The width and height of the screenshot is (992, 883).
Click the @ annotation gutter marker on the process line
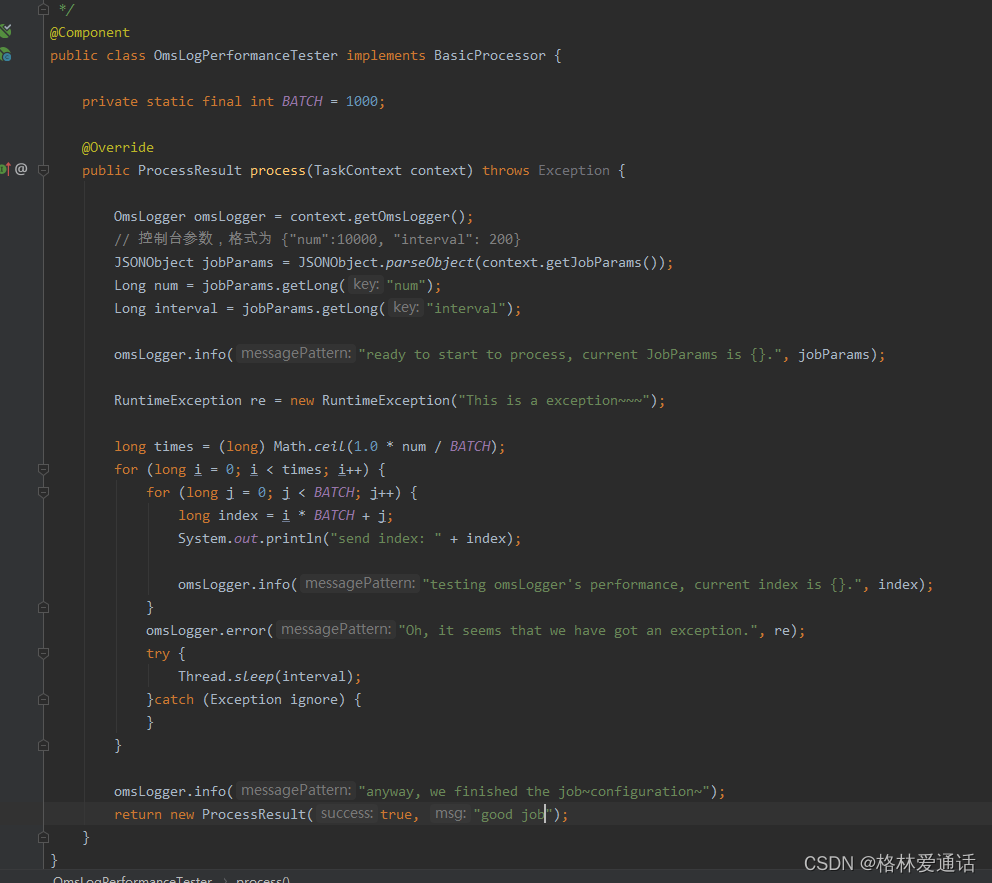pos(21,169)
